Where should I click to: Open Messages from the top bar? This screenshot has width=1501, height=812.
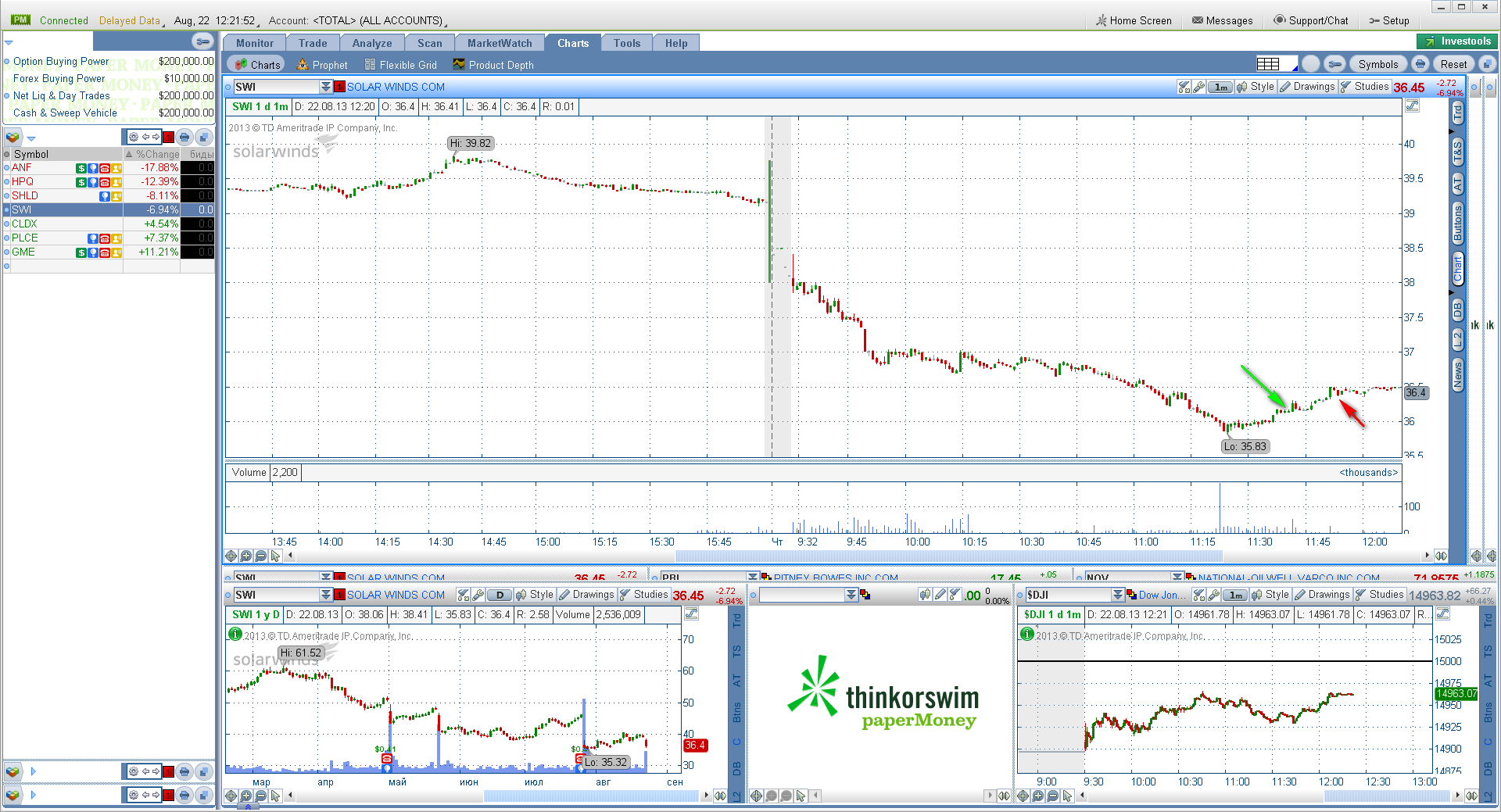click(1222, 20)
